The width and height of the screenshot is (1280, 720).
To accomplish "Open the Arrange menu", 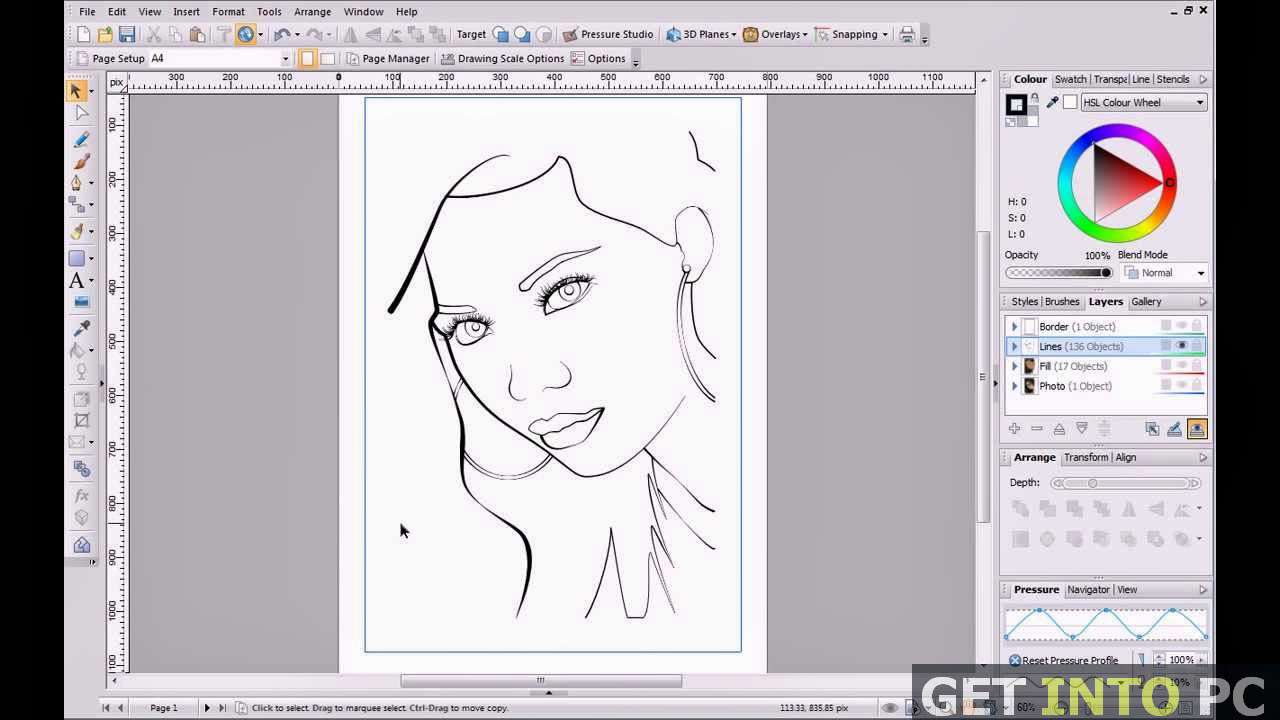I will tap(312, 11).
